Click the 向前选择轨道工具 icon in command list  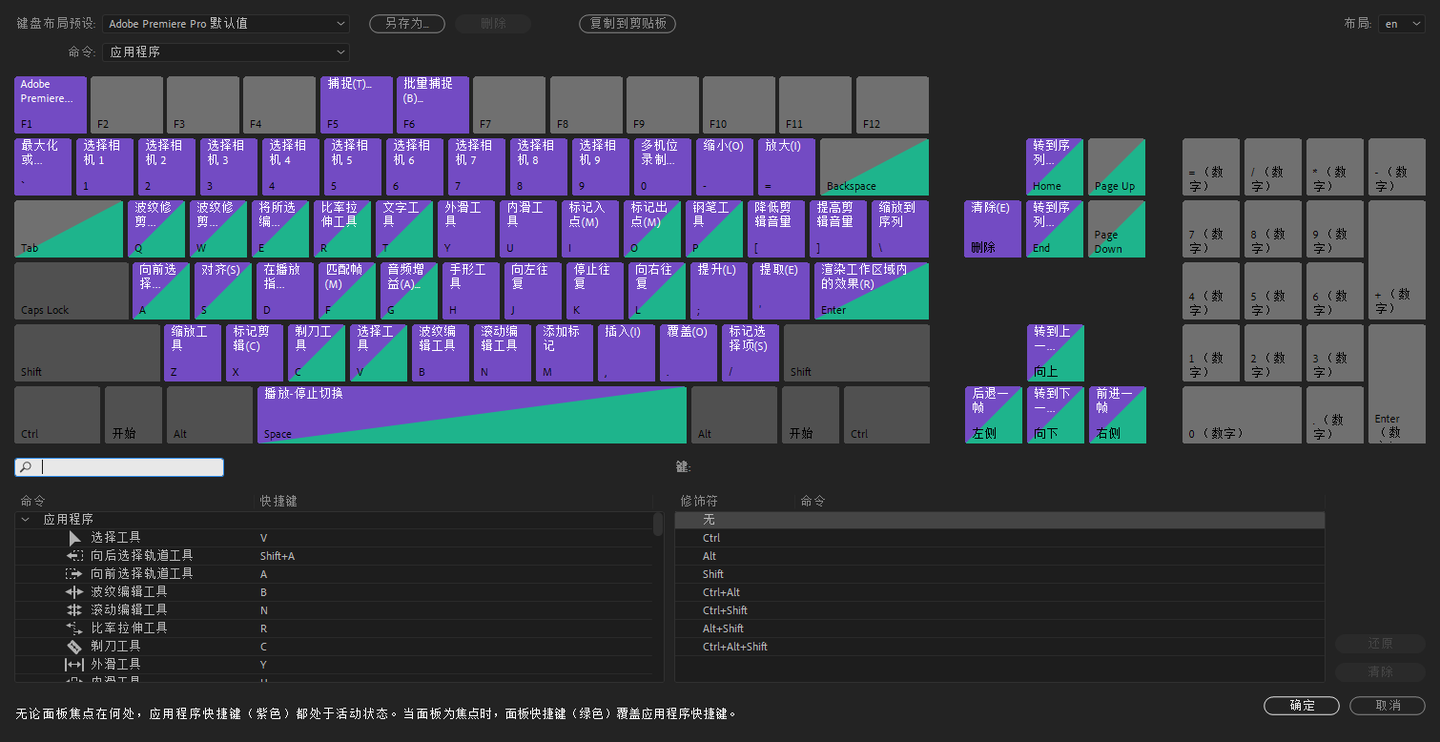coord(74,574)
